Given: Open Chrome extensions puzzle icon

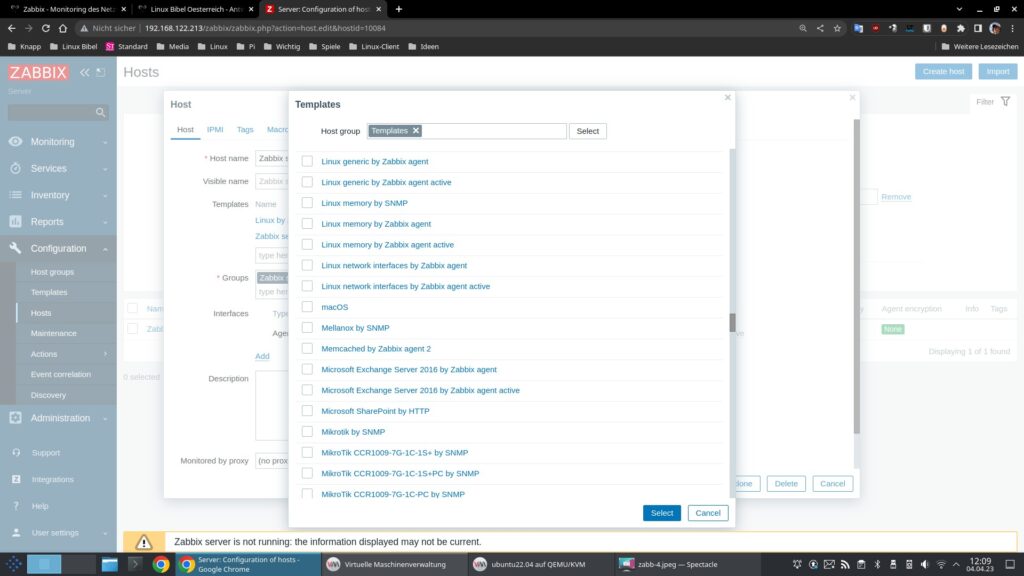Looking at the screenshot, I should [961, 28].
